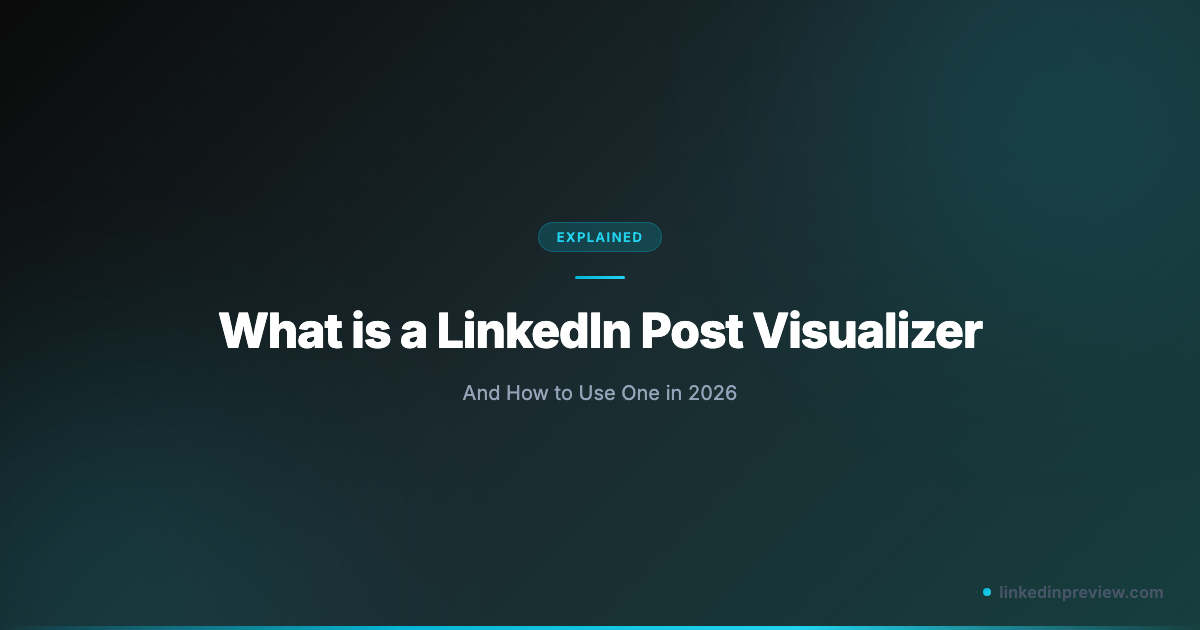The width and height of the screenshot is (1200, 630).
Task: Click the linkedinpreview.com text
Action: [x=1081, y=592]
